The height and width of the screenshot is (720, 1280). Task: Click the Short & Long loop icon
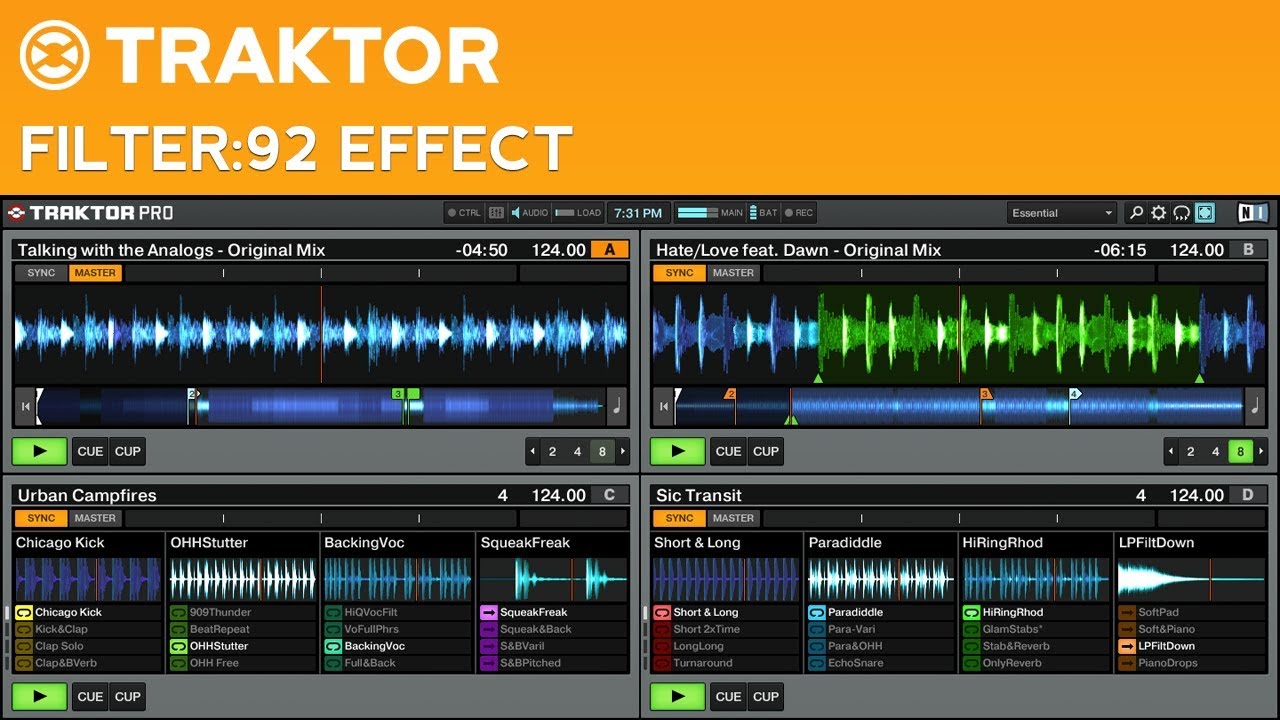click(662, 612)
